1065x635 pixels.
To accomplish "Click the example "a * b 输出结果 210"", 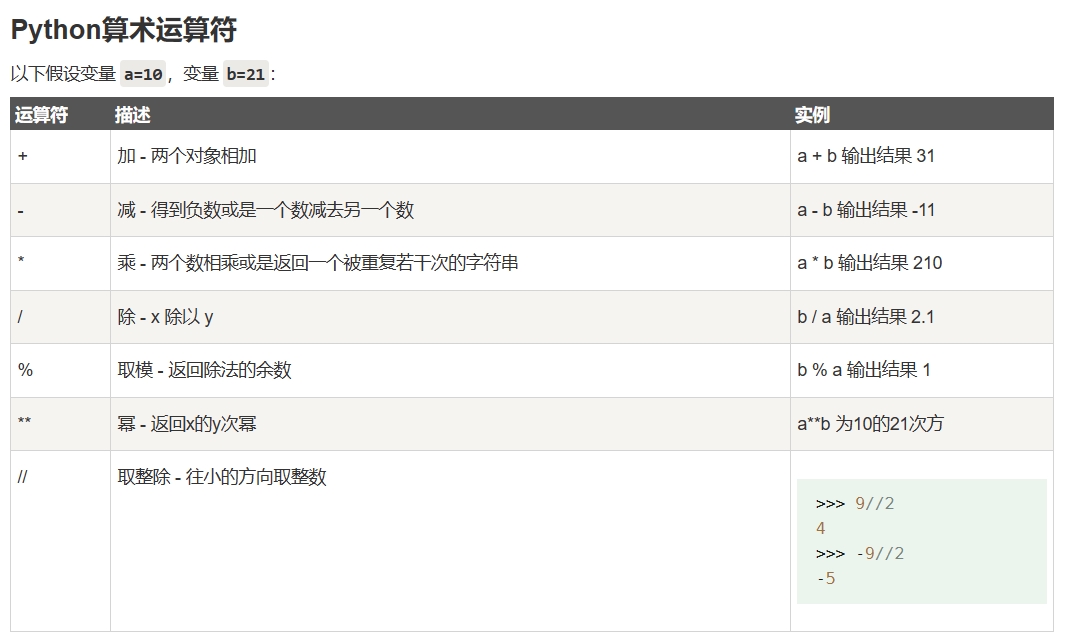I will point(869,263).
